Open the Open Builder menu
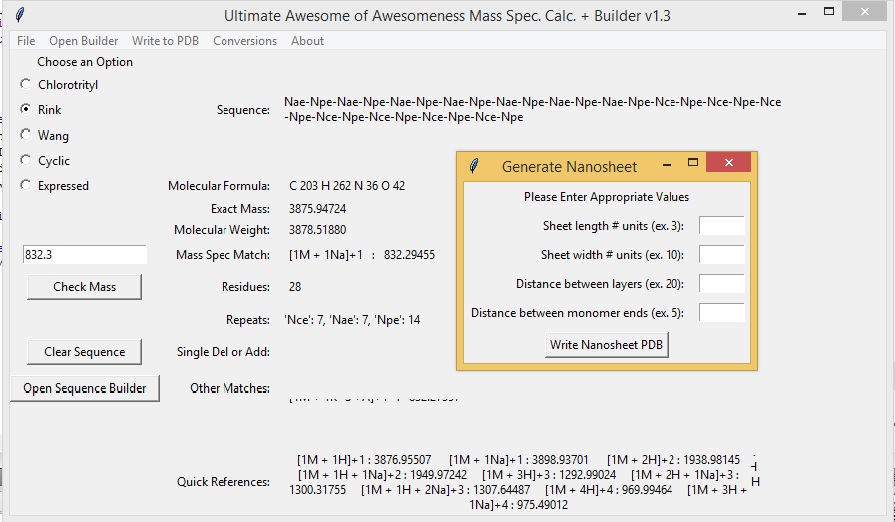 pyautogui.click(x=84, y=41)
